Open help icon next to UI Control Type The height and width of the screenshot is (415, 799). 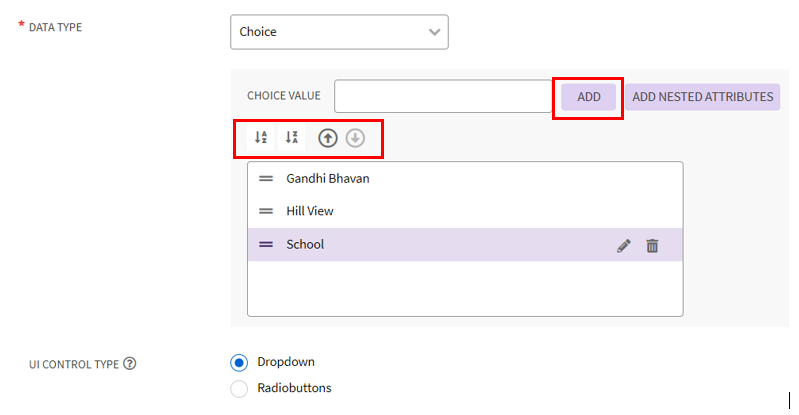click(x=129, y=364)
